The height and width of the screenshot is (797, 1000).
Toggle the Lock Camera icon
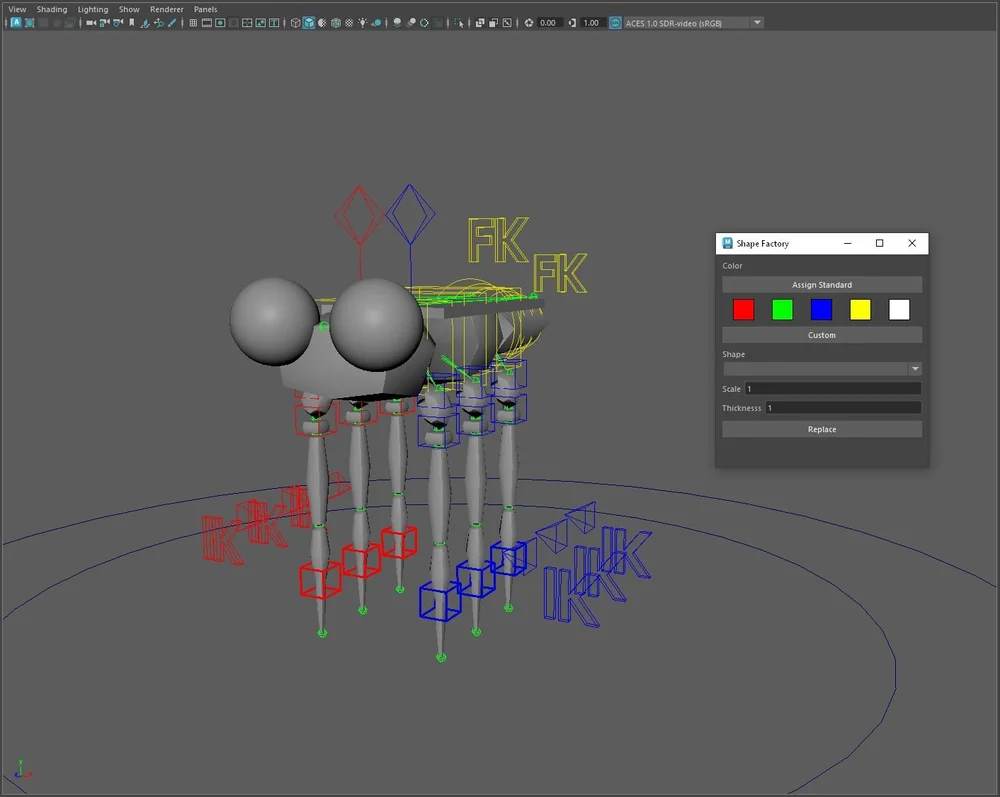tap(104, 23)
